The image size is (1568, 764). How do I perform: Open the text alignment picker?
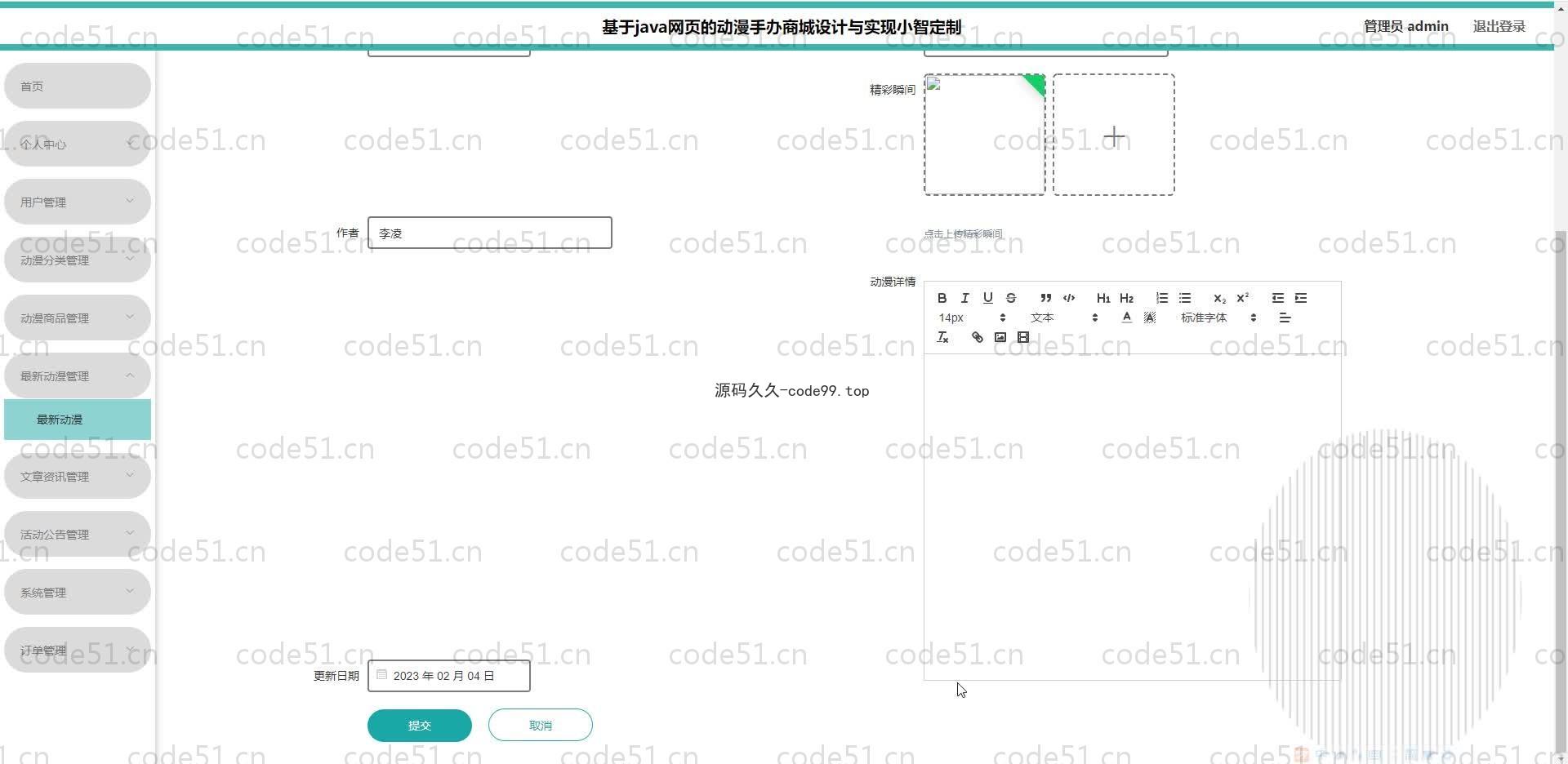(x=1285, y=318)
